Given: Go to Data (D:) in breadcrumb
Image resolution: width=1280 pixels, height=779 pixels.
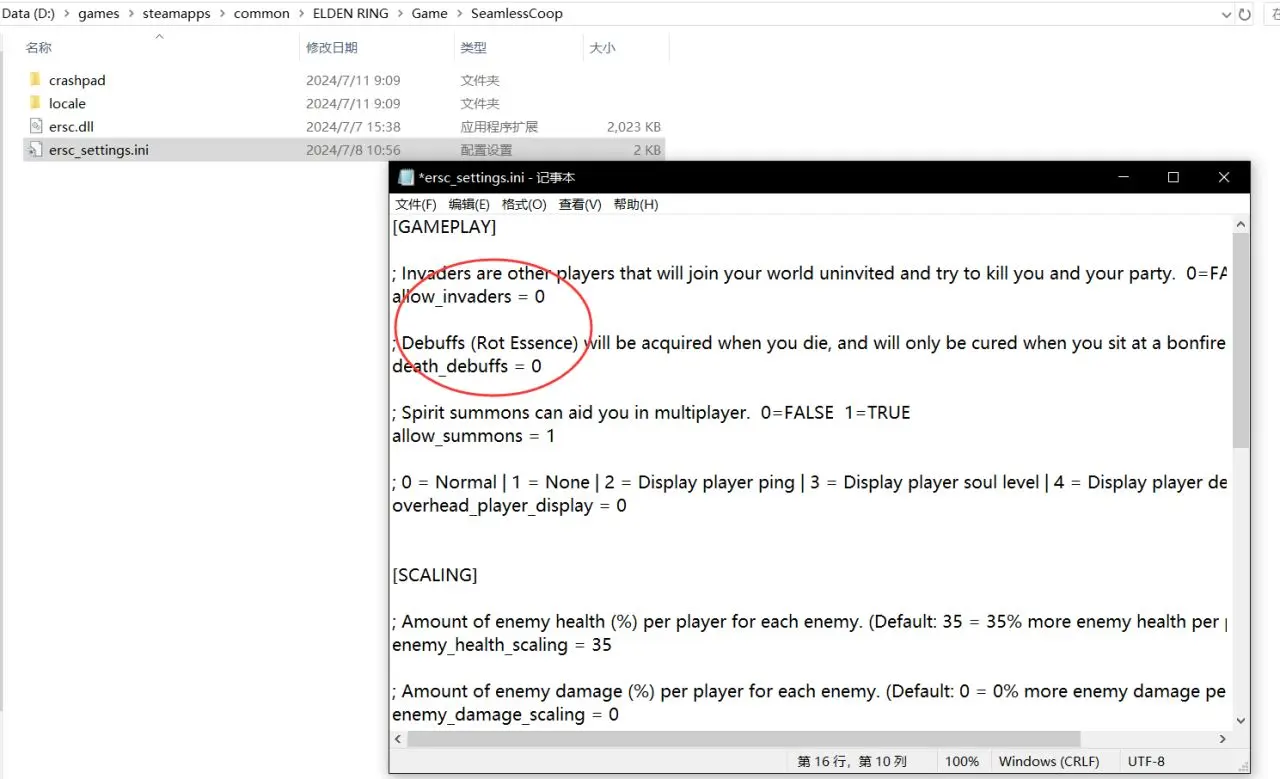Looking at the screenshot, I should coord(29,14).
